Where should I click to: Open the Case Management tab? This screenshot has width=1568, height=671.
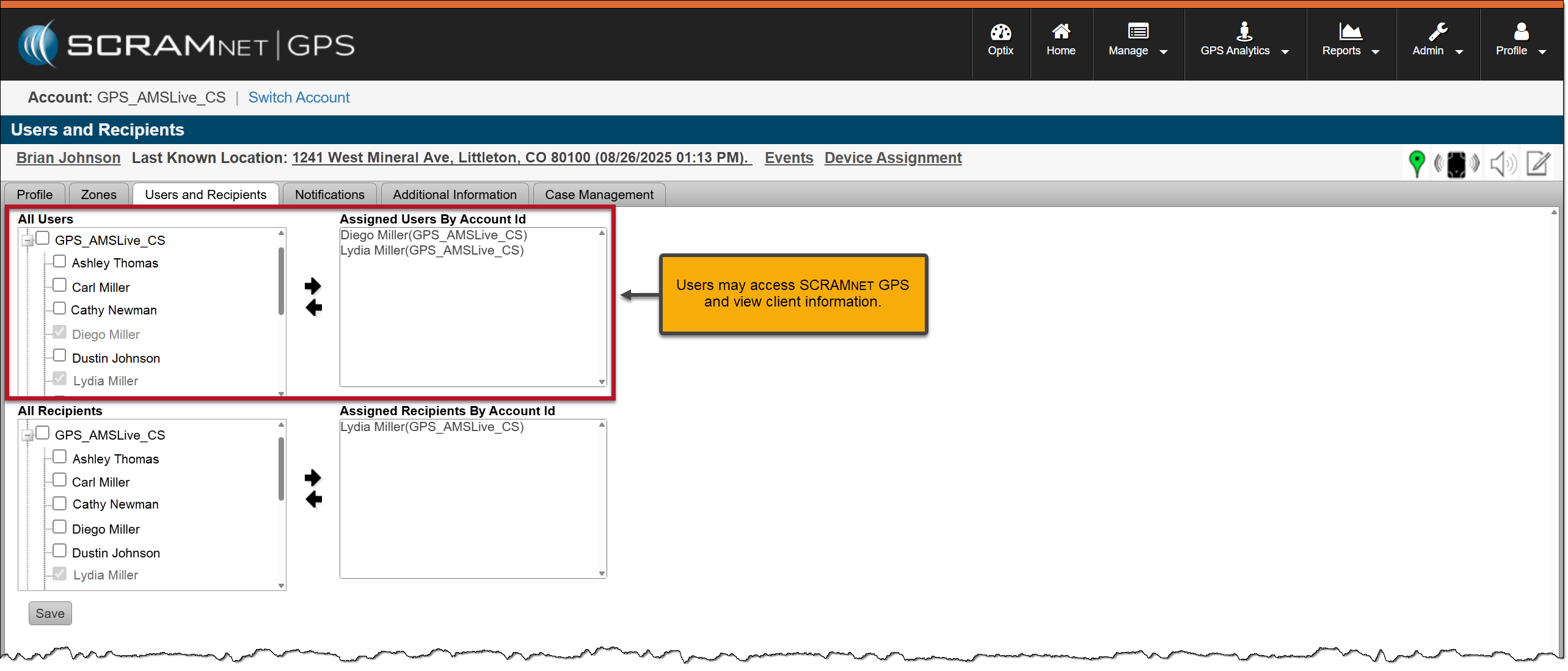tap(599, 195)
